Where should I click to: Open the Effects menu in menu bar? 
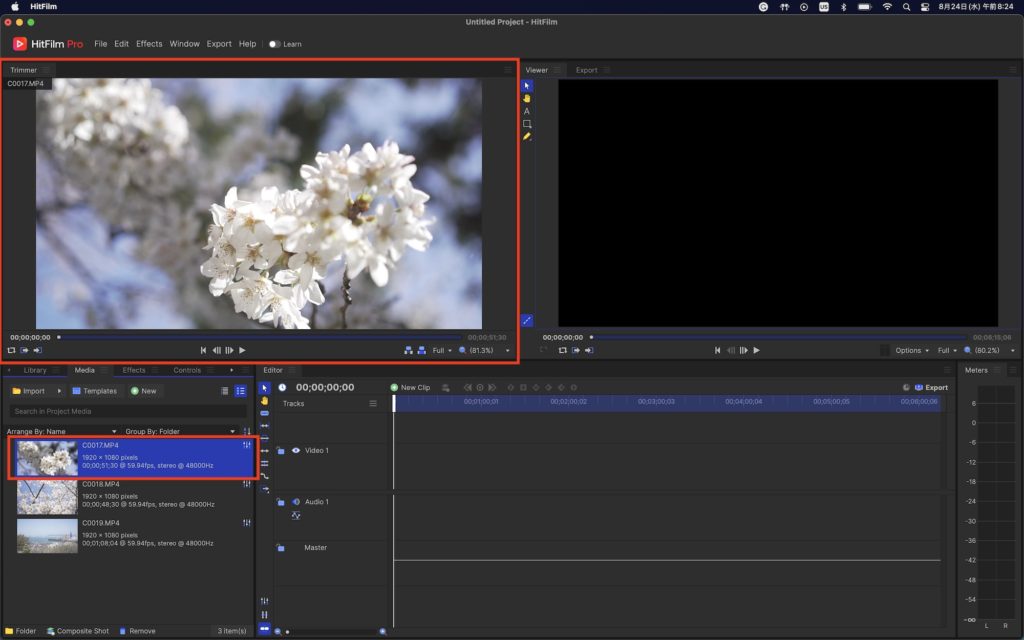tap(149, 44)
